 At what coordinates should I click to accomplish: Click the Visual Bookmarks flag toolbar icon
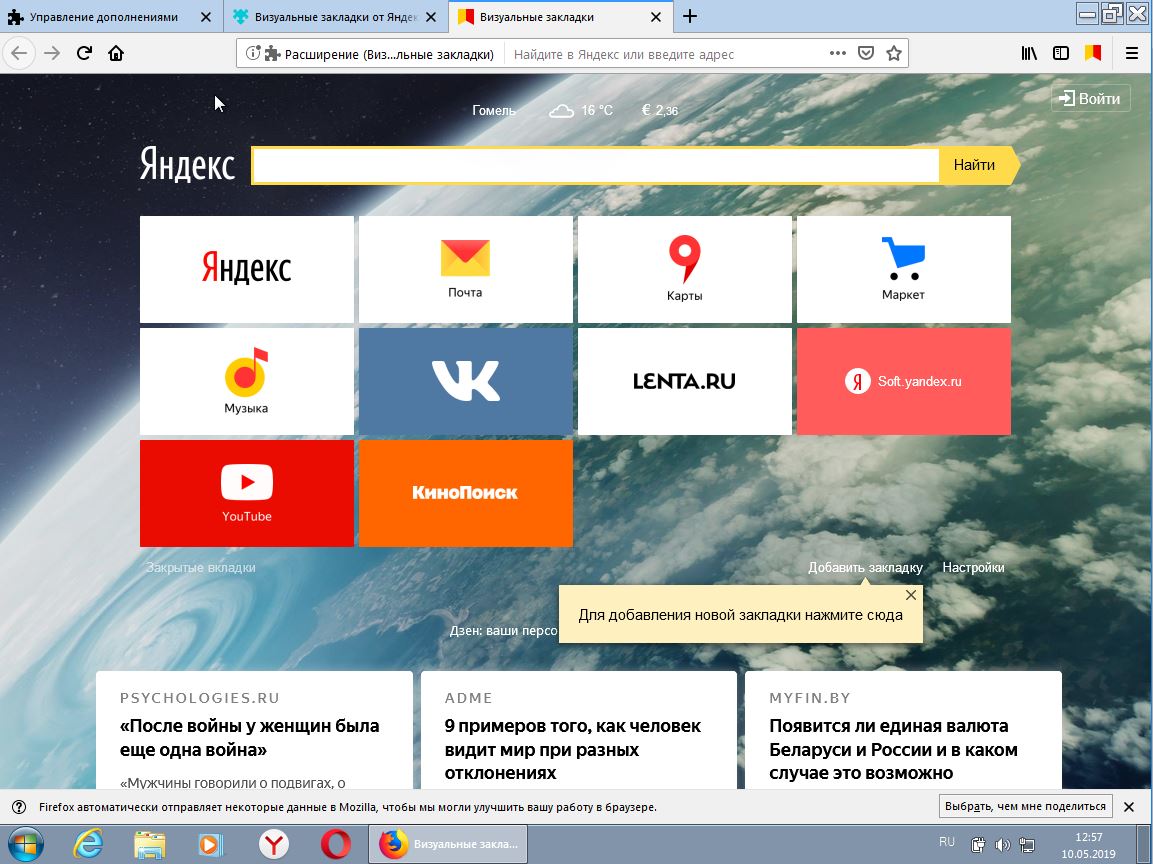1093,53
